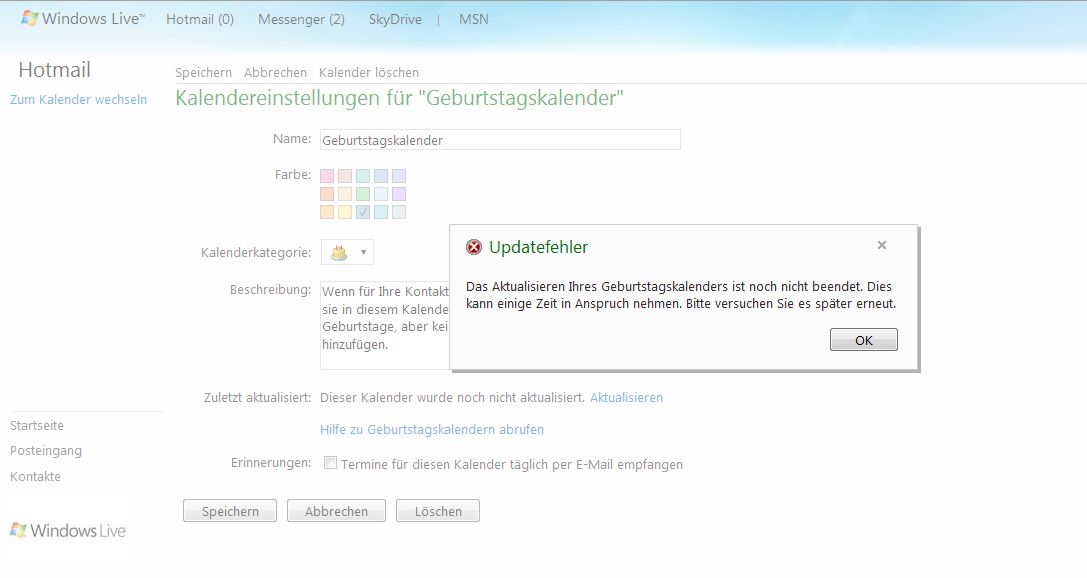Click the Speichern button at the bottom
The image size is (1087, 578).
point(230,511)
